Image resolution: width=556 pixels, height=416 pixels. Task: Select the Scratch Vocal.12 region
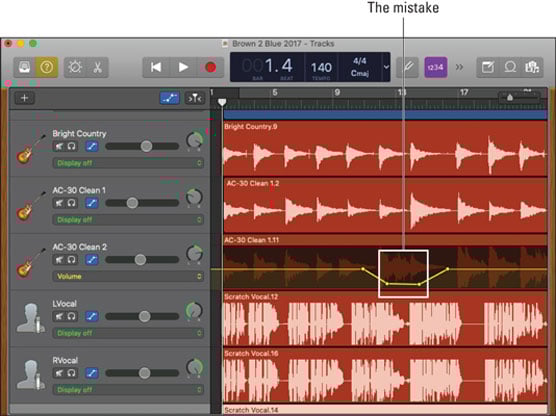(385, 318)
